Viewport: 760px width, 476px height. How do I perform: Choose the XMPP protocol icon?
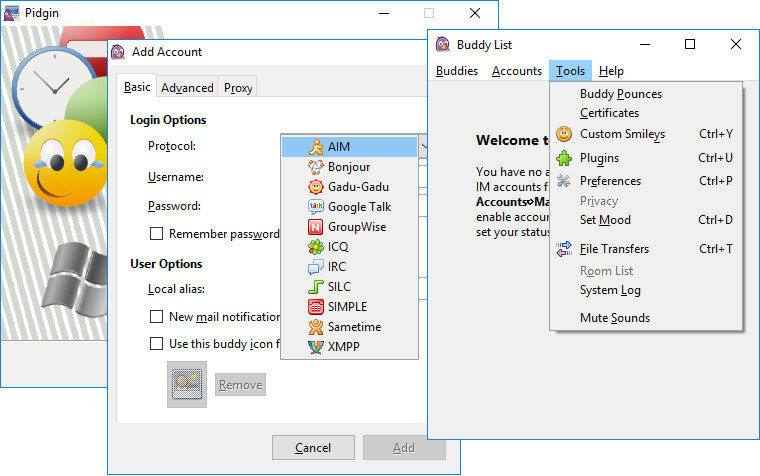(316, 347)
